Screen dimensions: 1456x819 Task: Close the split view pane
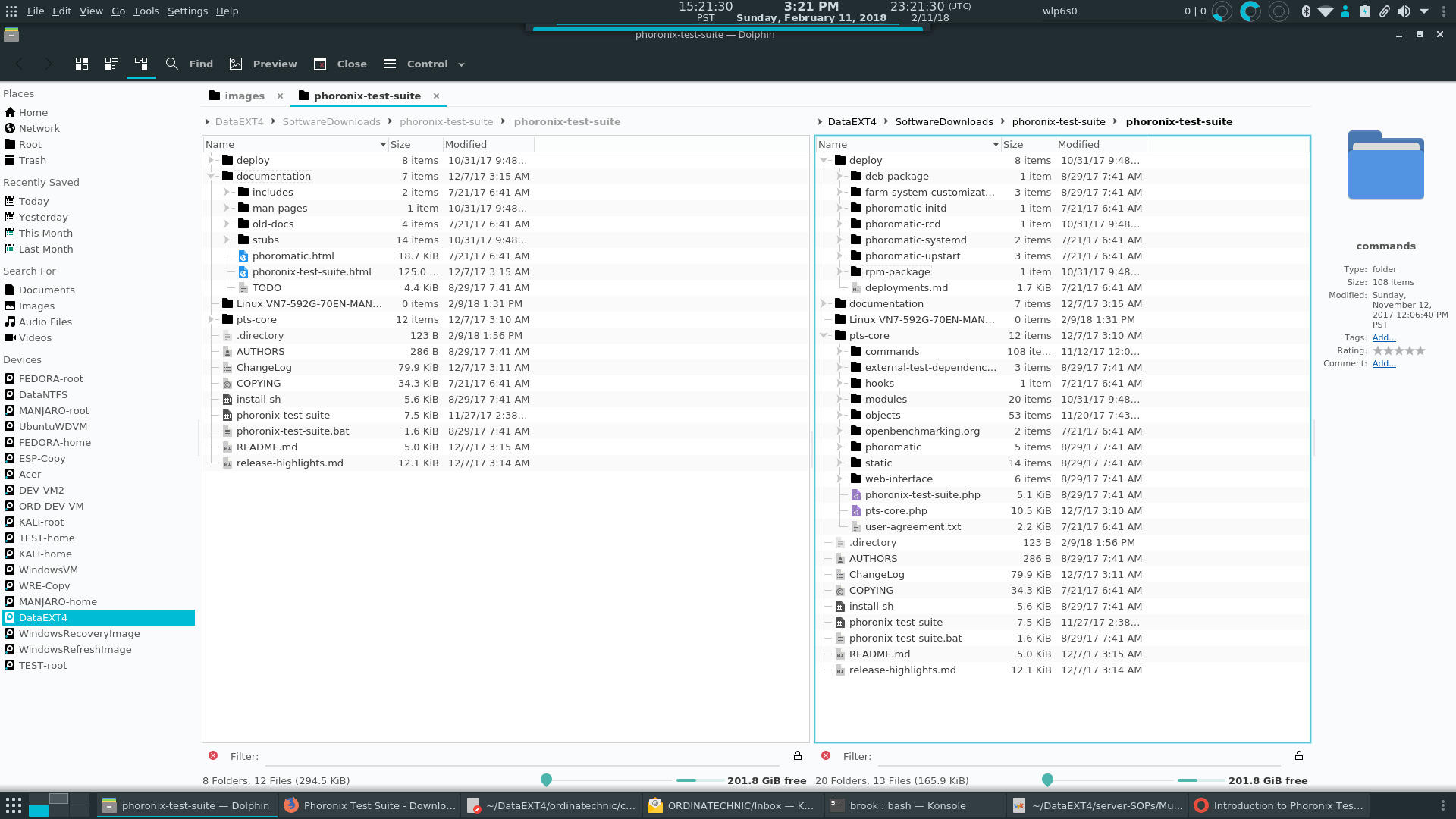[x=340, y=64]
